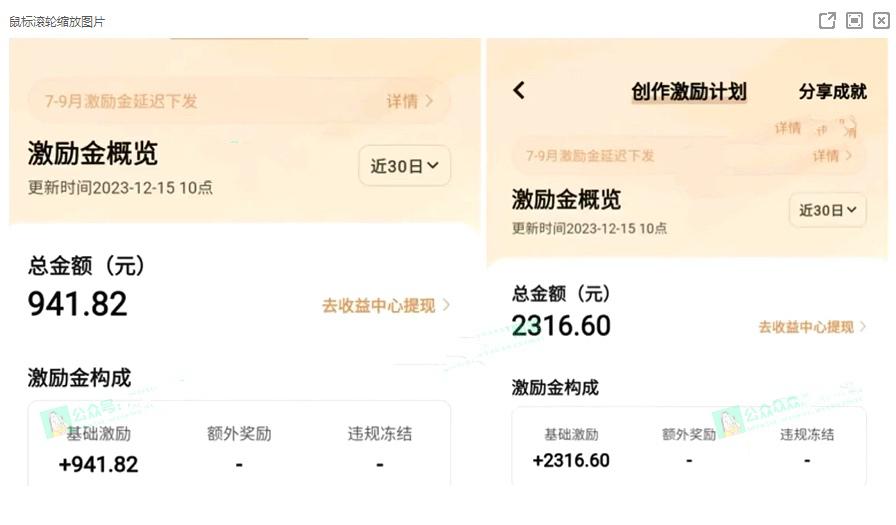Select left 违规冻结 column
Viewport: 896px width, 525px height.
tap(379, 450)
